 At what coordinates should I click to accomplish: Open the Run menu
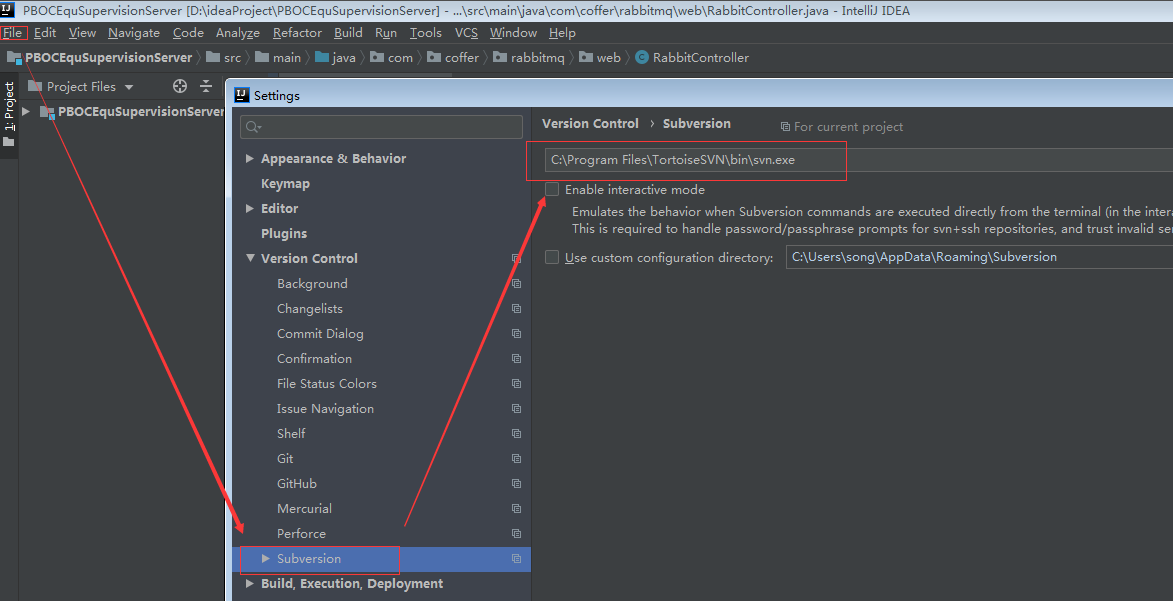pos(386,33)
